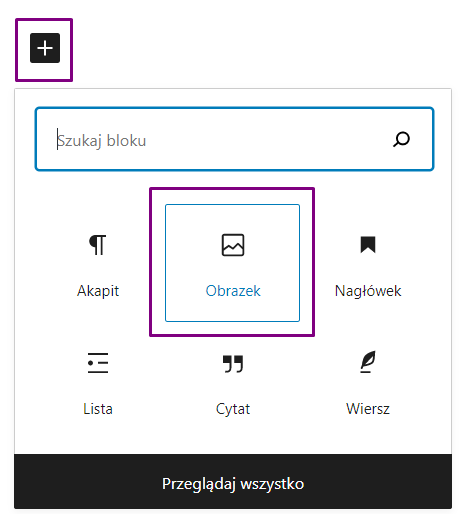The image size is (464, 514).
Task: Insert the highlighted Obrazek block tile
Action: [233, 263]
